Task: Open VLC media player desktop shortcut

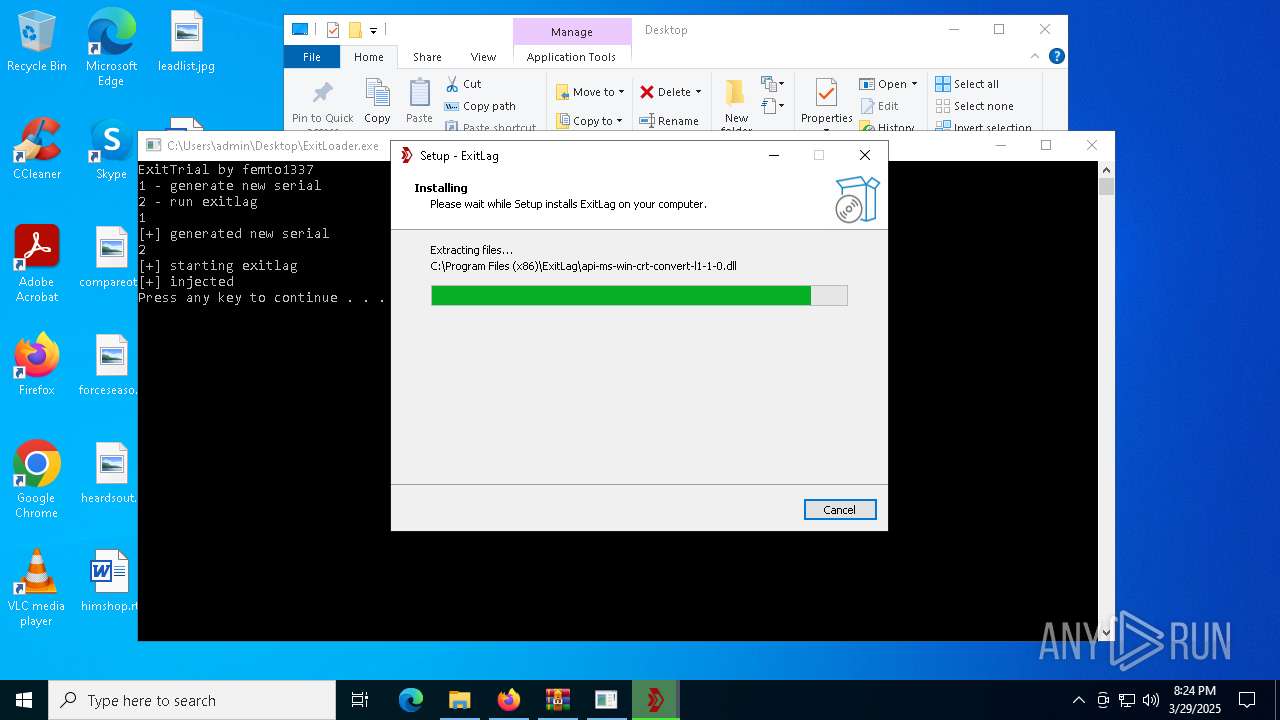Action: click(x=37, y=588)
